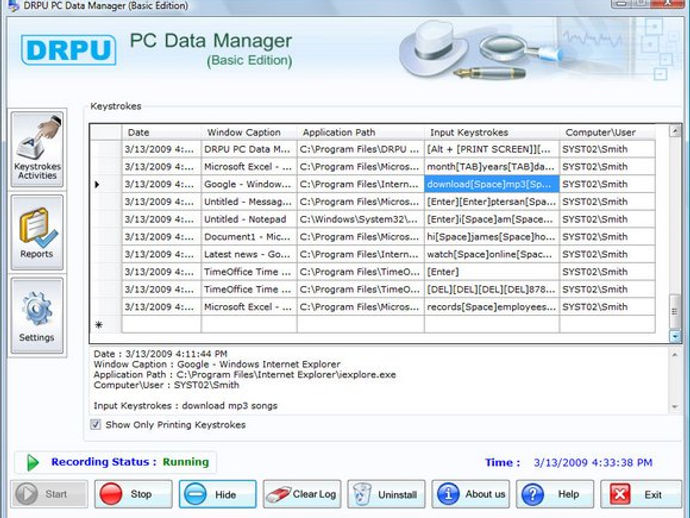Toggle Show Only Printing Keystrokes checkbox
This screenshot has height=518, width=690.
pos(95,425)
